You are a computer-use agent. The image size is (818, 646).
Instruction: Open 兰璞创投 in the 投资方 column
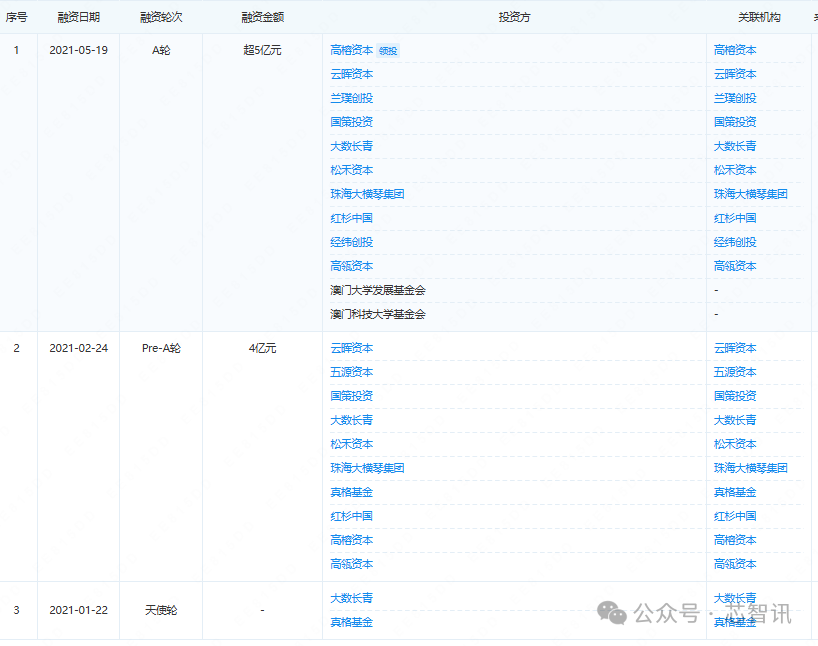352,98
